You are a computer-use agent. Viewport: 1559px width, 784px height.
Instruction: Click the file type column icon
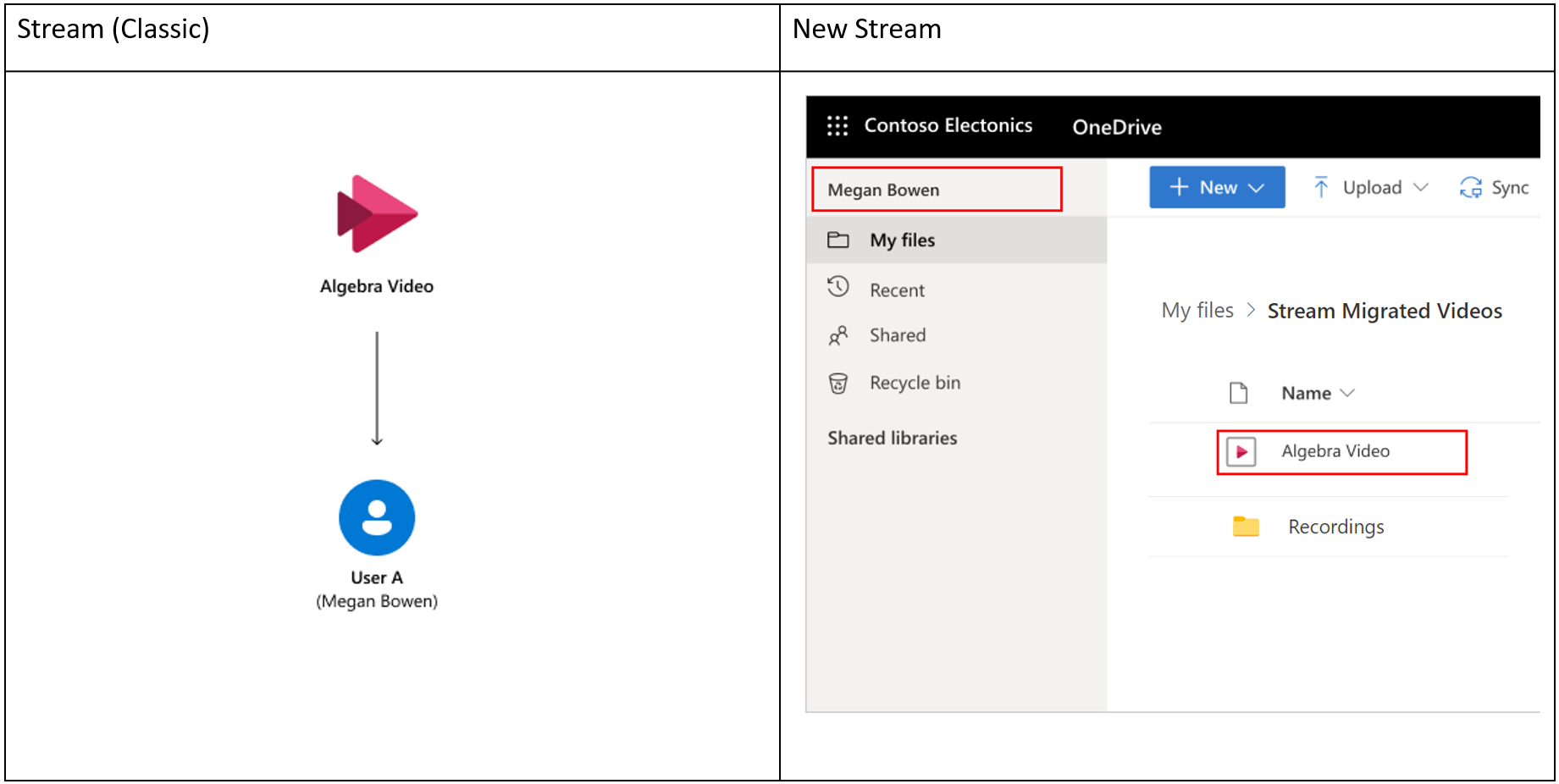(x=1238, y=393)
